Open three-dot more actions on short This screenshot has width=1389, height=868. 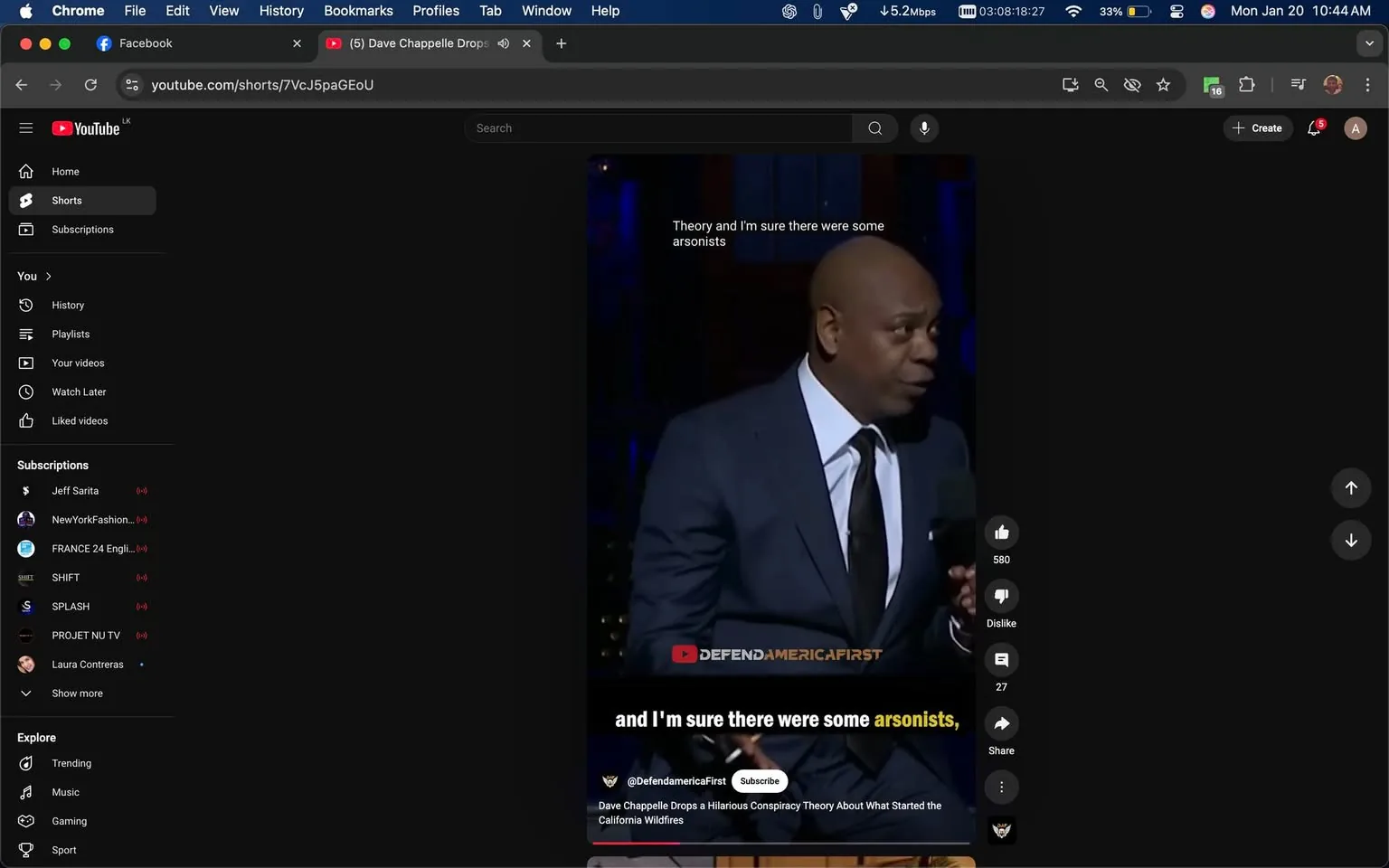click(1001, 788)
